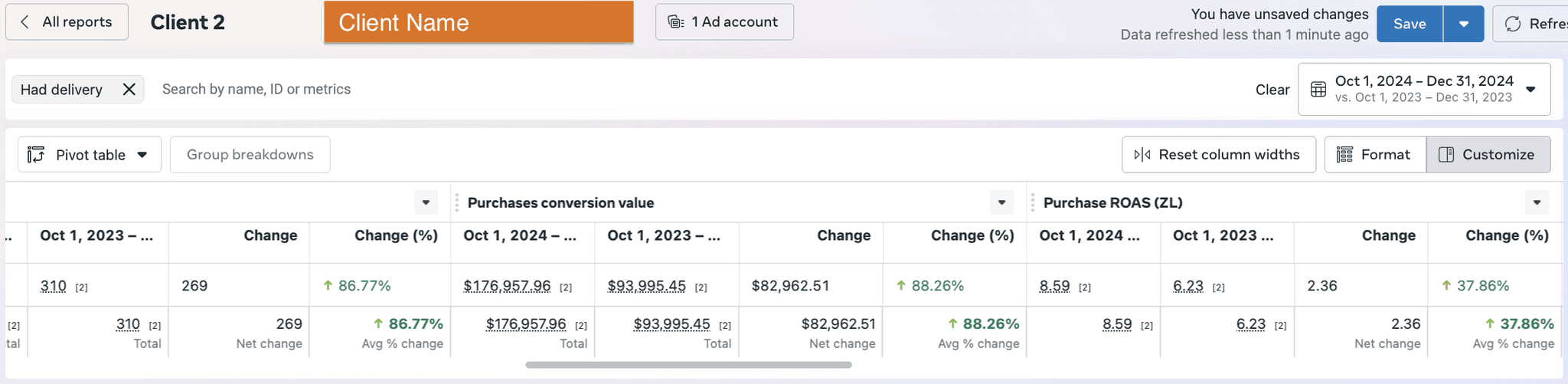
Task: Open the Pivot table dropdown
Action: click(x=90, y=155)
